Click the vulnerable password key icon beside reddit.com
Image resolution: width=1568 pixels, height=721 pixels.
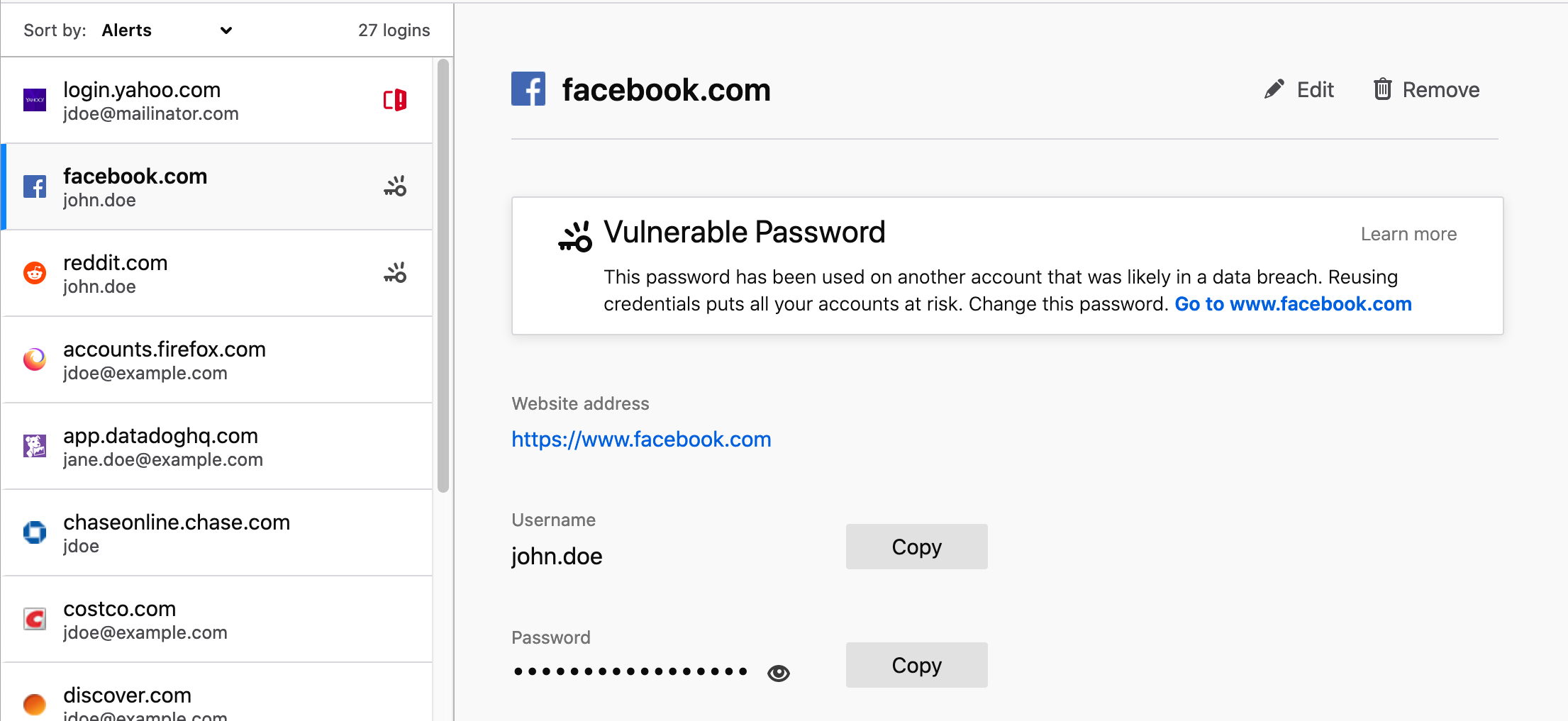click(395, 272)
